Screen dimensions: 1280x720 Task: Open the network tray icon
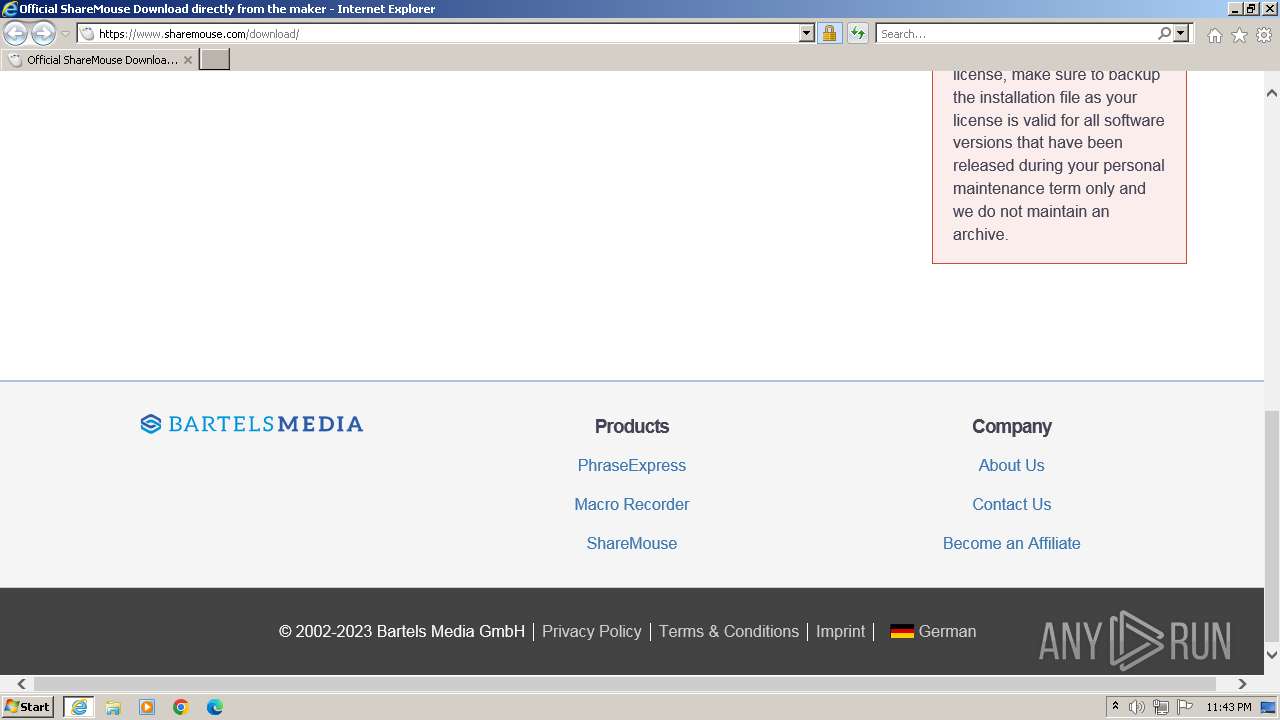1161,707
